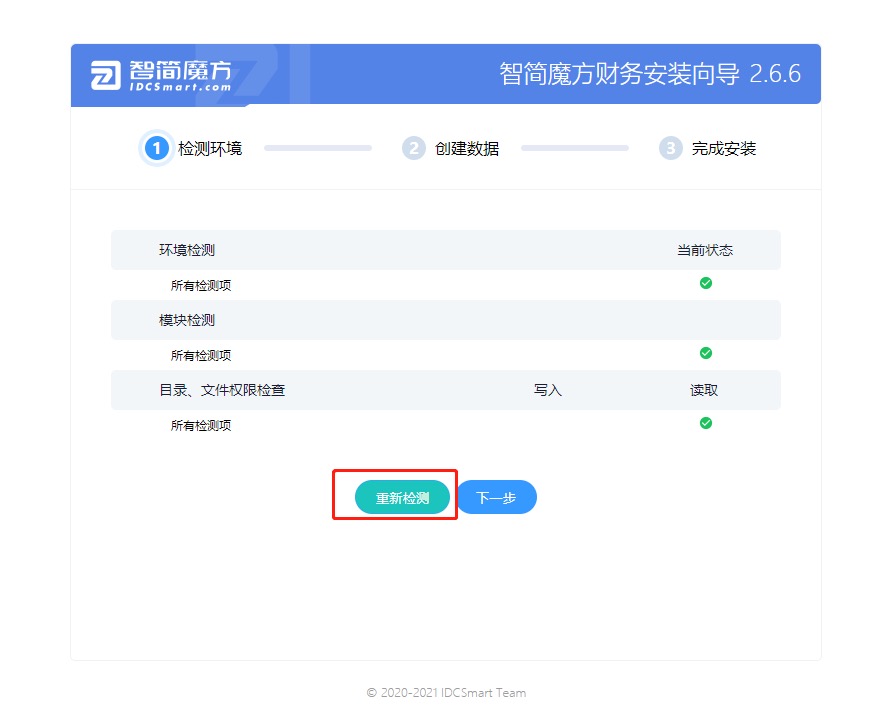The width and height of the screenshot is (872, 707).
Task: Click the IDCSmart Team copyright text
Action: (446, 692)
